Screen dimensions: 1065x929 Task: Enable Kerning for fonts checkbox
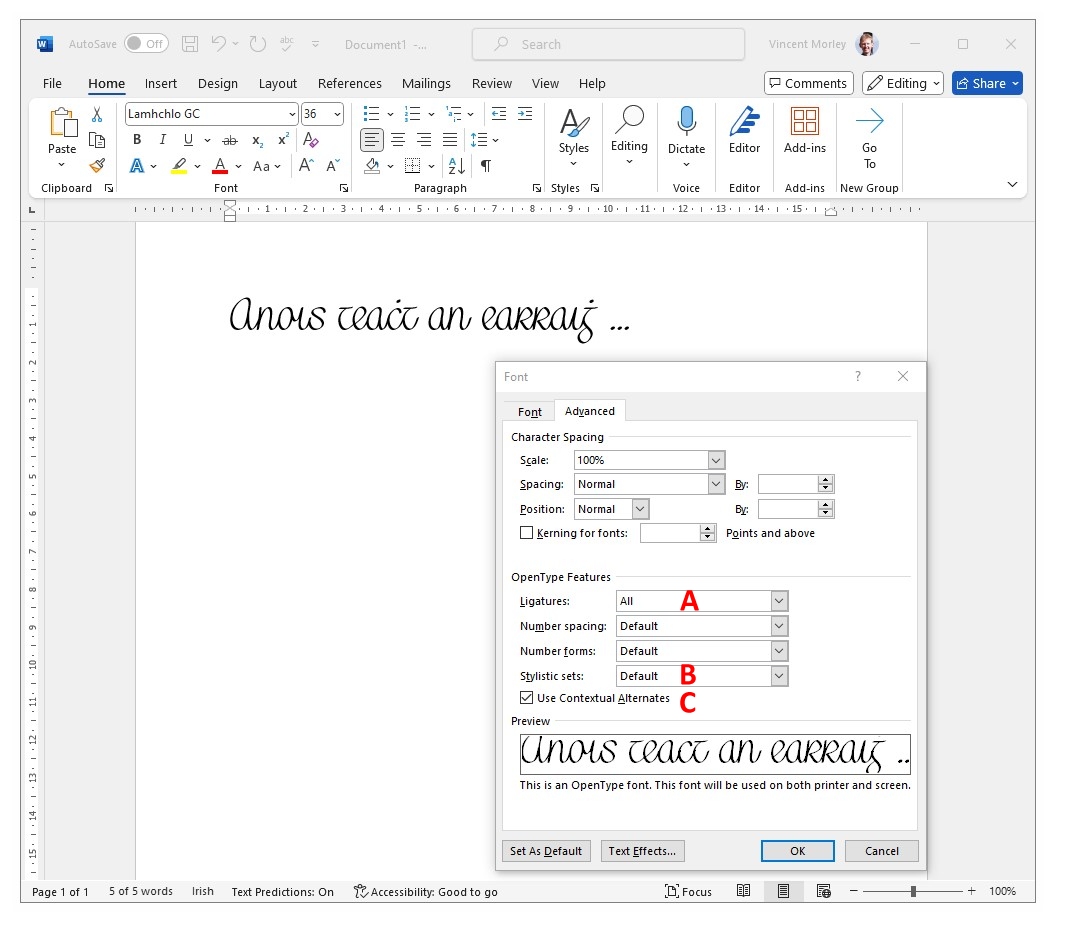[x=527, y=533]
